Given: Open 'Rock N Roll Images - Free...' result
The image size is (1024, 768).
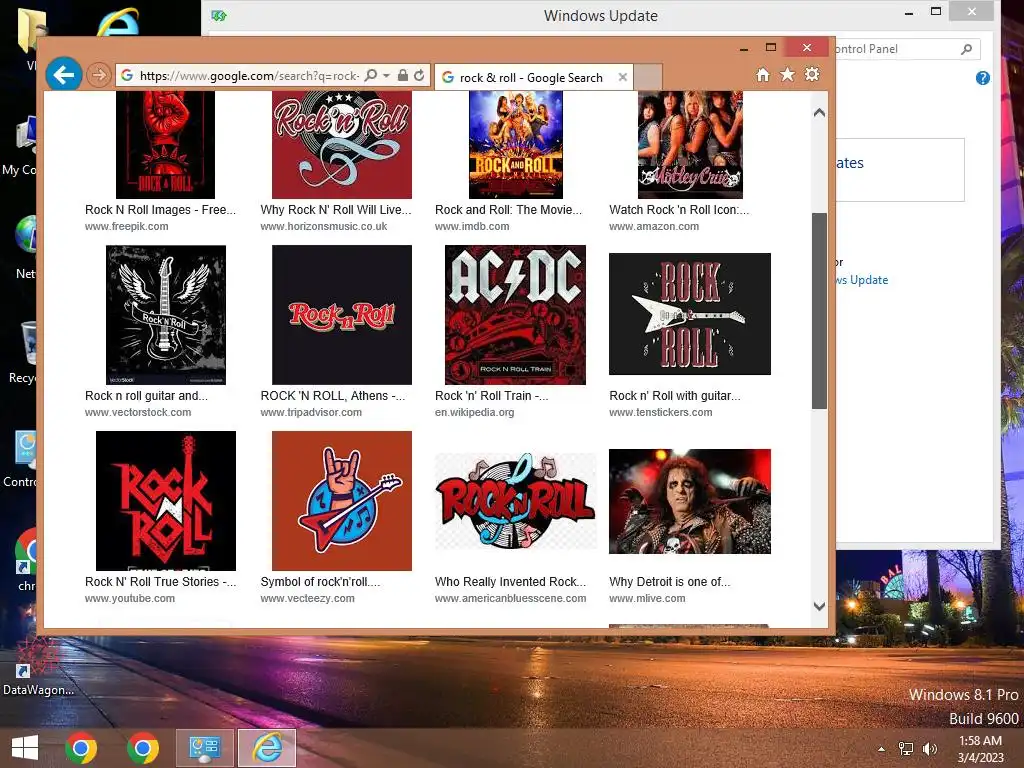Looking at the screenshot, I should click(x=160, y=210).
